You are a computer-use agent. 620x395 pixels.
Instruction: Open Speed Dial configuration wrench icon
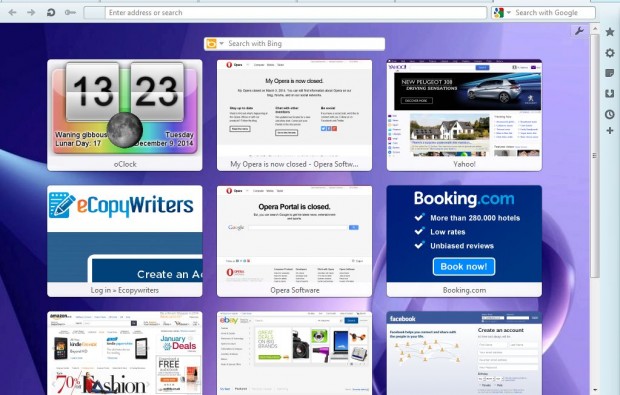[579, 31]
